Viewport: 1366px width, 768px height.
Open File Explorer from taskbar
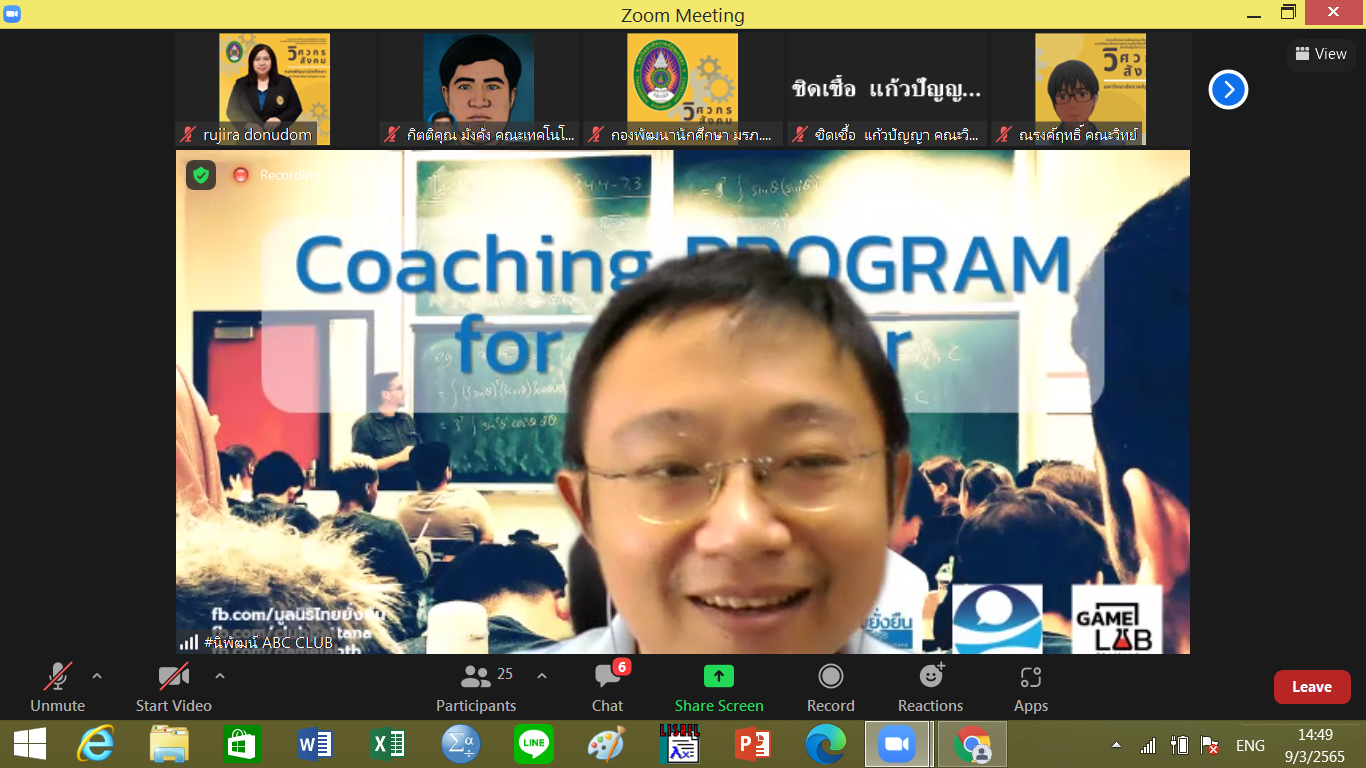tap(170, 744)
